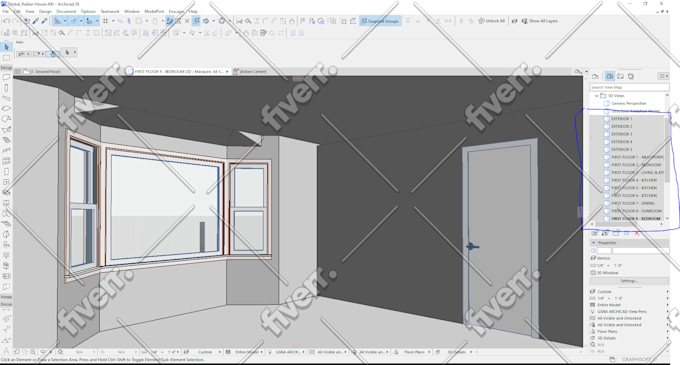Open the Navigator panel options menu

pyautogui.click(x=663, y=76)
